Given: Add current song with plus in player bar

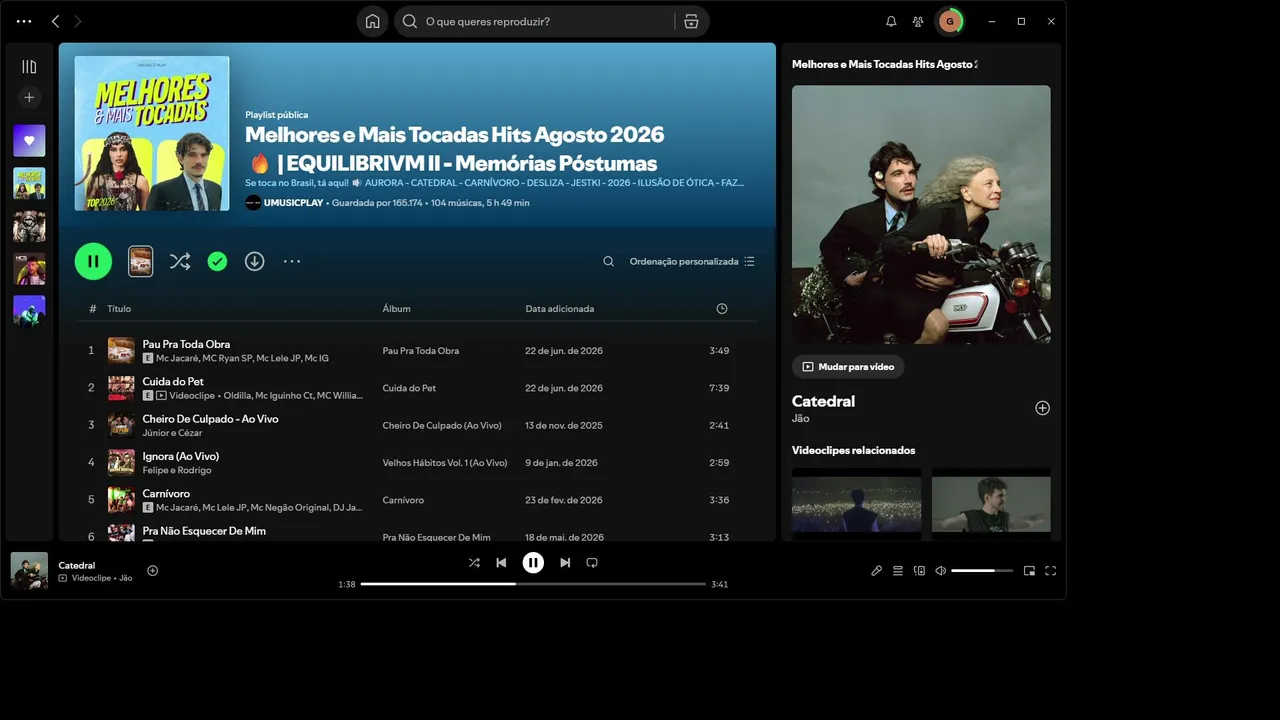Looking at the screenshot, I should pos(153,571).
